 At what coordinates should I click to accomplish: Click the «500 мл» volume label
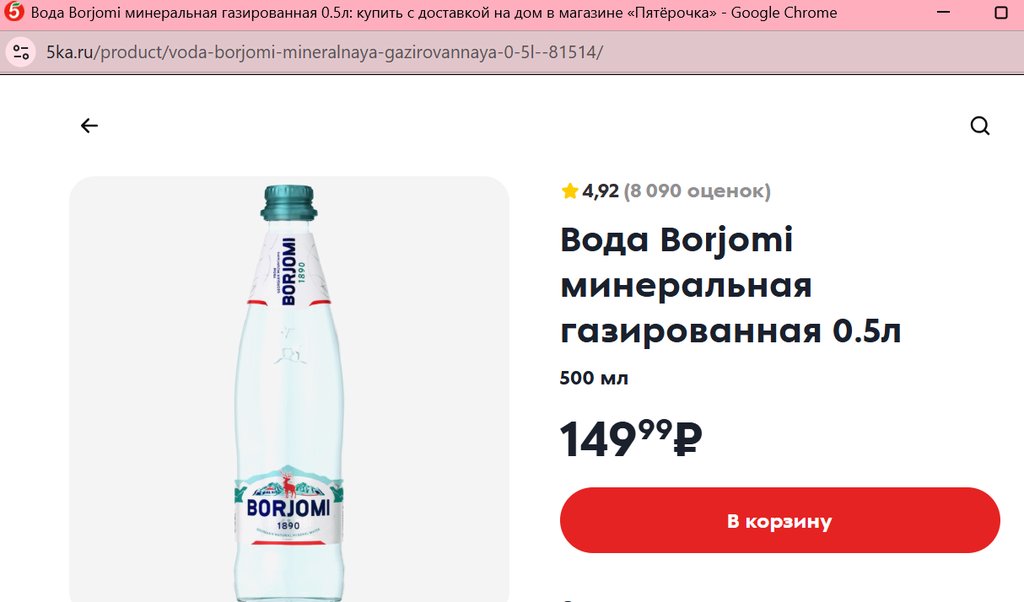[x=594, y=378]
